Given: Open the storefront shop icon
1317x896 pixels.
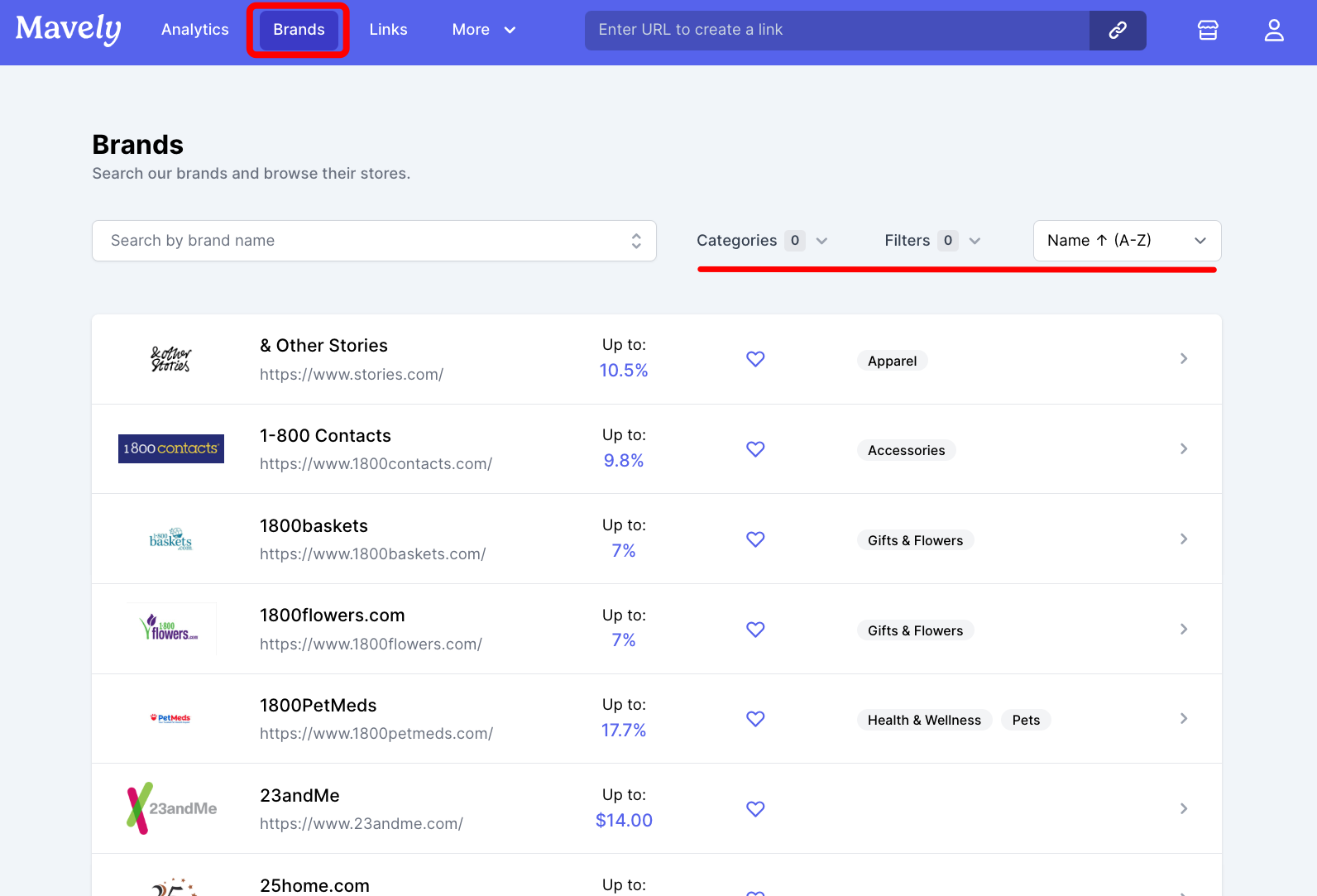Looking at the screenshot, I should [x=1208, y=31].
